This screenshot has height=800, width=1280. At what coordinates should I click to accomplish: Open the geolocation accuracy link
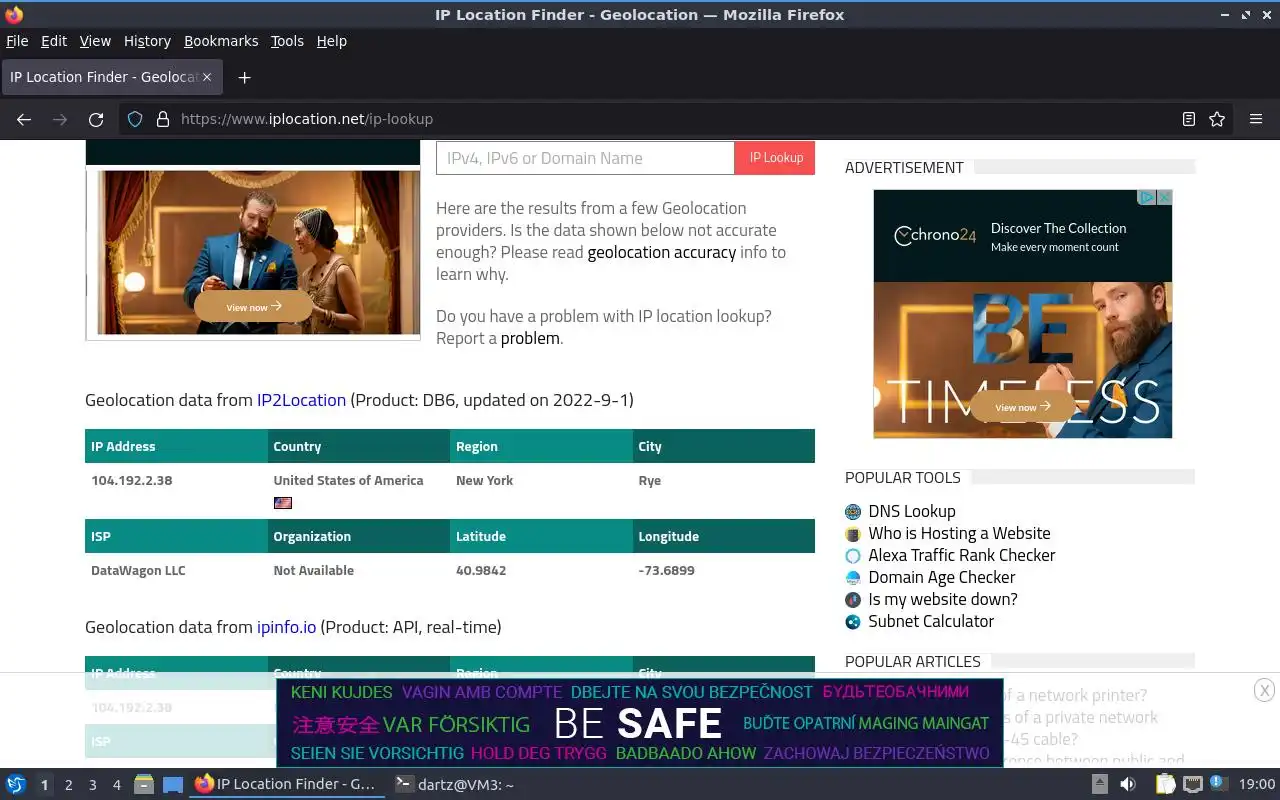[x=662, y=252]
